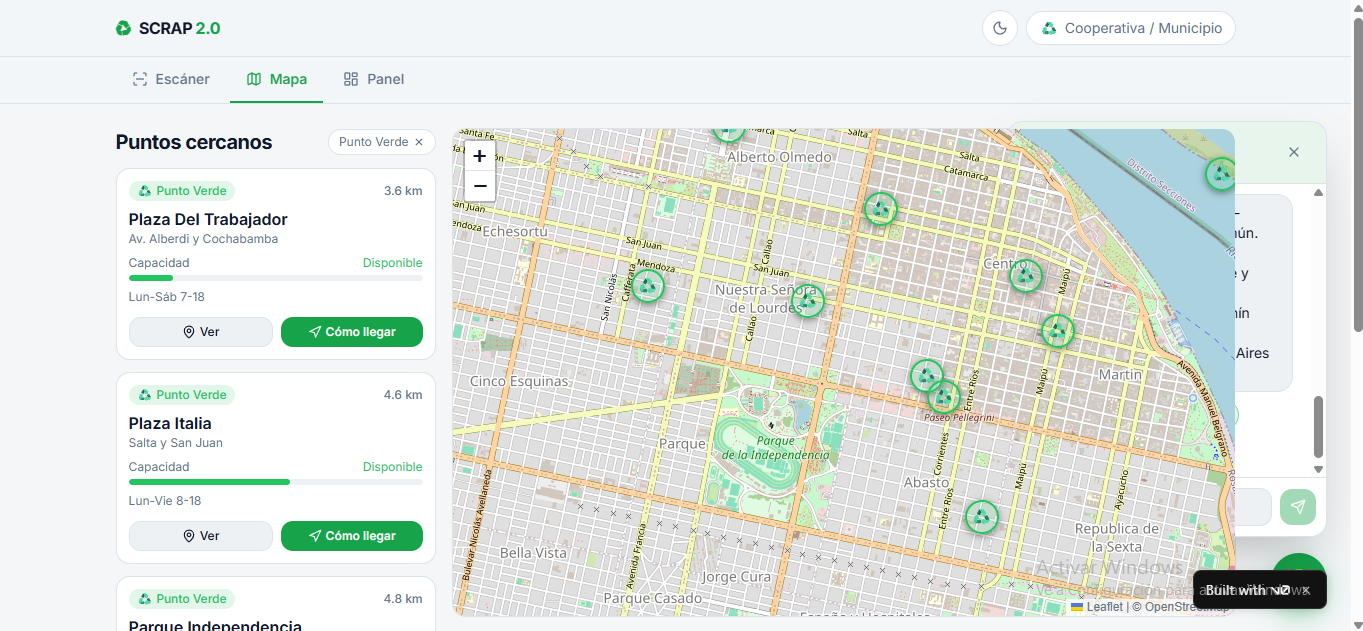Image resolution: width=1363 pixels, height=631 pixels.
Task: Focus the chat message input field
Action: pos(1252,507)
